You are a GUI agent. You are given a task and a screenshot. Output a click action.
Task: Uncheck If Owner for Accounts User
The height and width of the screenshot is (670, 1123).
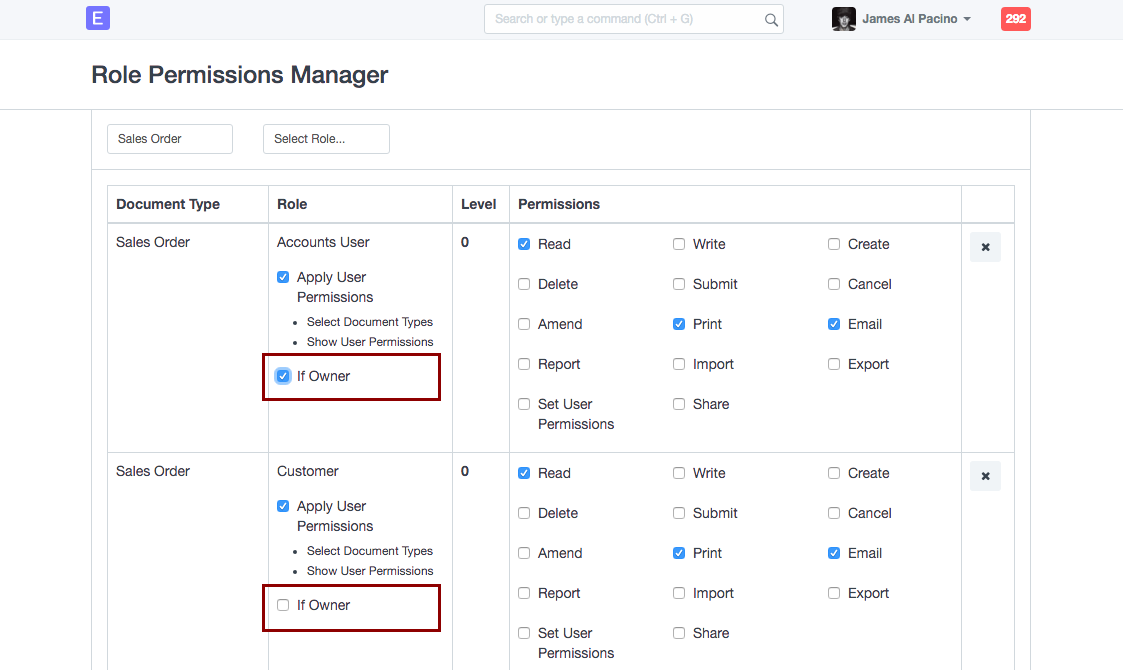pos(283,376)
